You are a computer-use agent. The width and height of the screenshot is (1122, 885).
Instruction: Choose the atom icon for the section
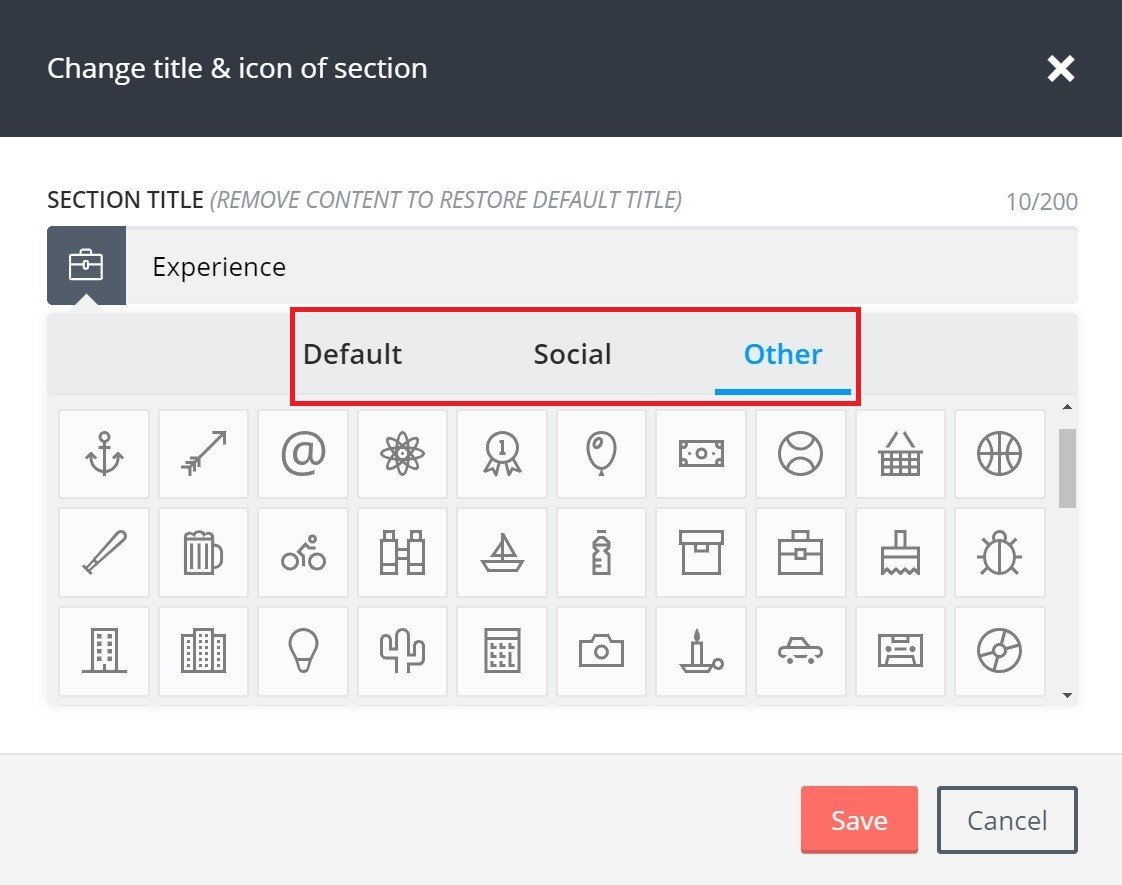tap(402, 454)
